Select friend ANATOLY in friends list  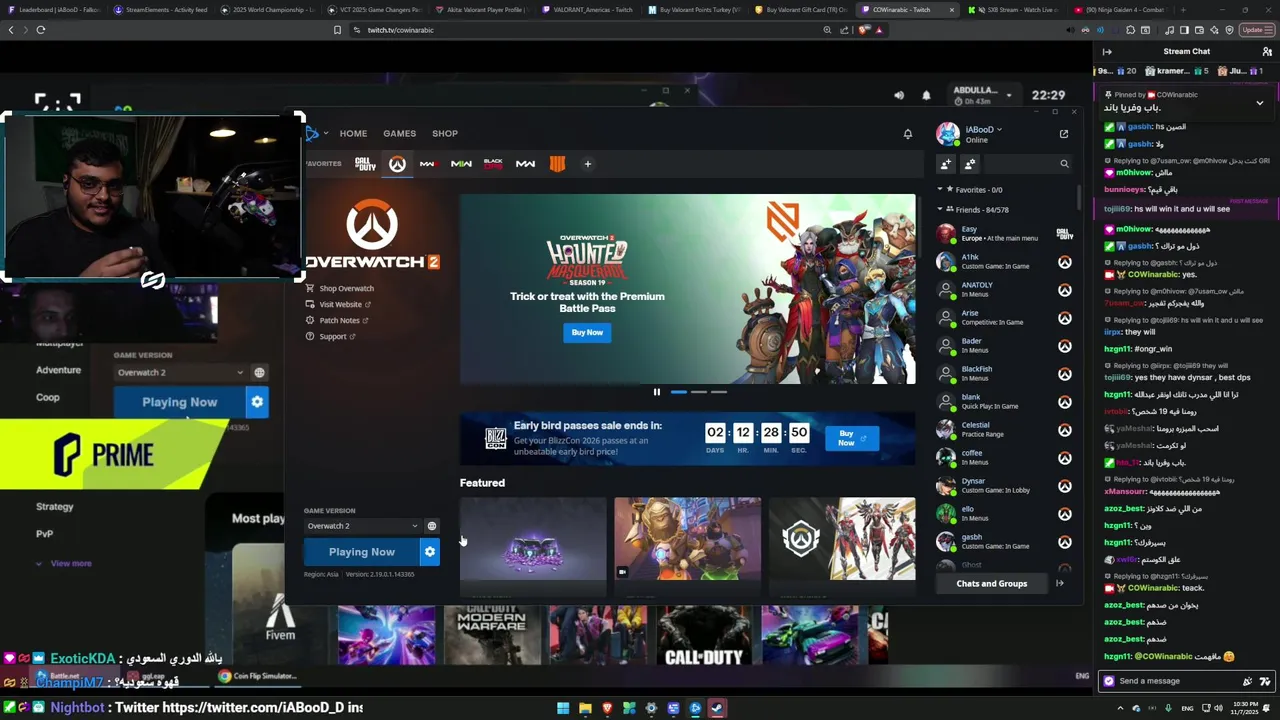(1005, 290)
